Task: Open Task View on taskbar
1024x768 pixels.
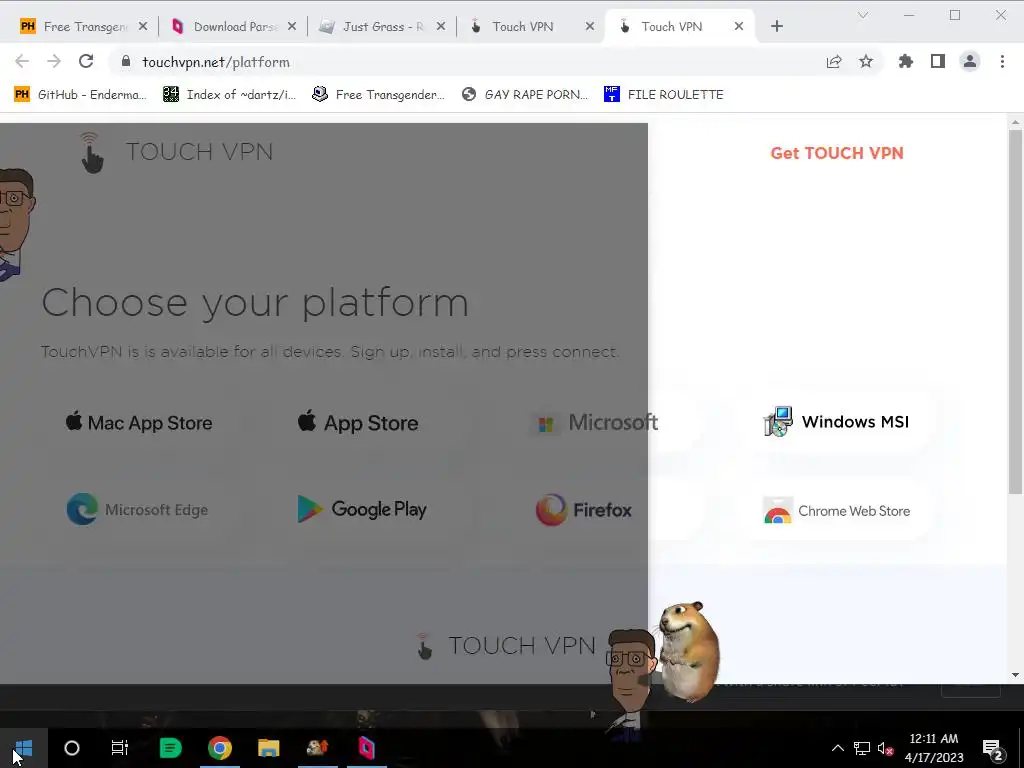Action: coord(120,748)
